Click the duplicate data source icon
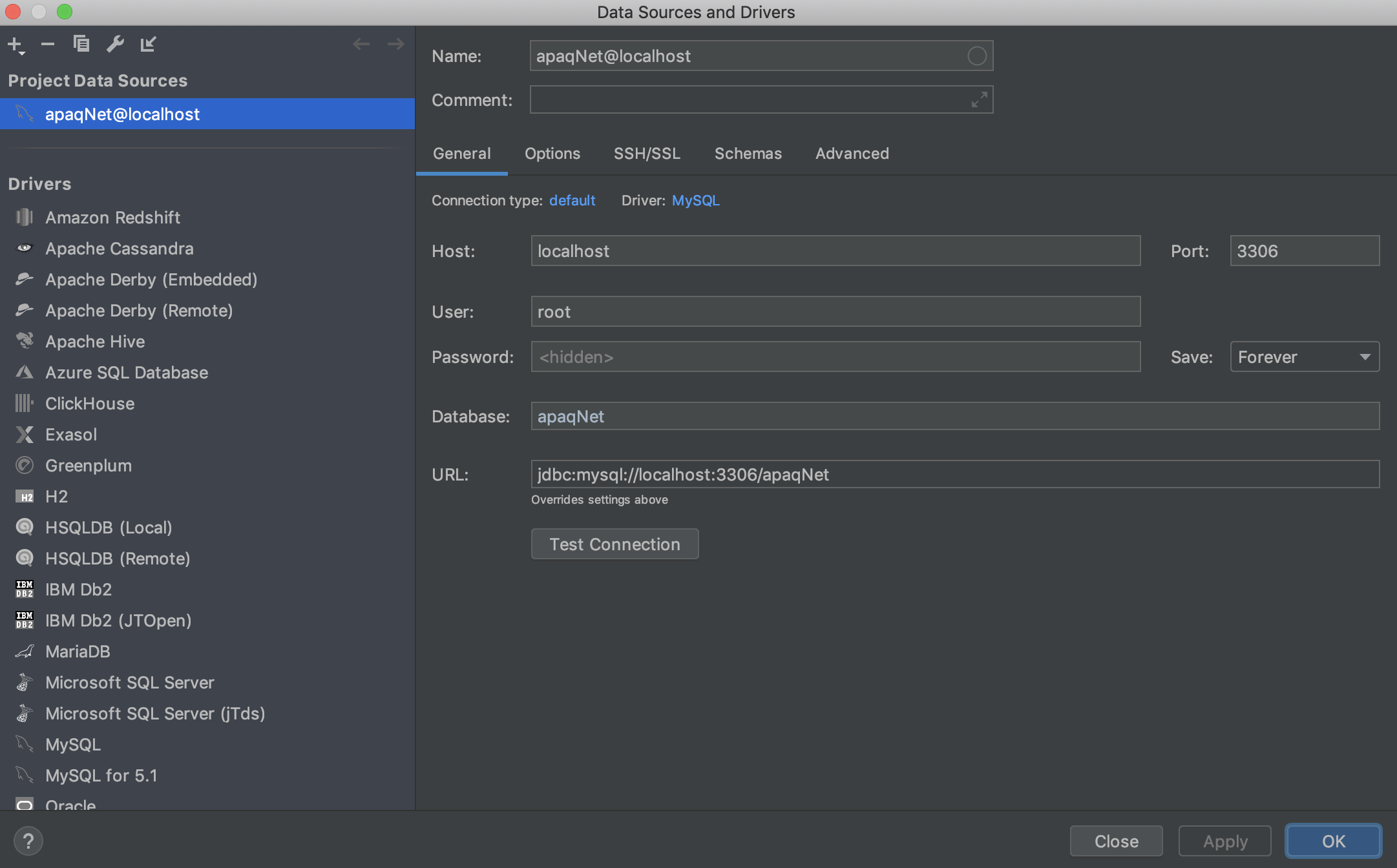This screenshot has width=1397, height=868. [81, 44]
